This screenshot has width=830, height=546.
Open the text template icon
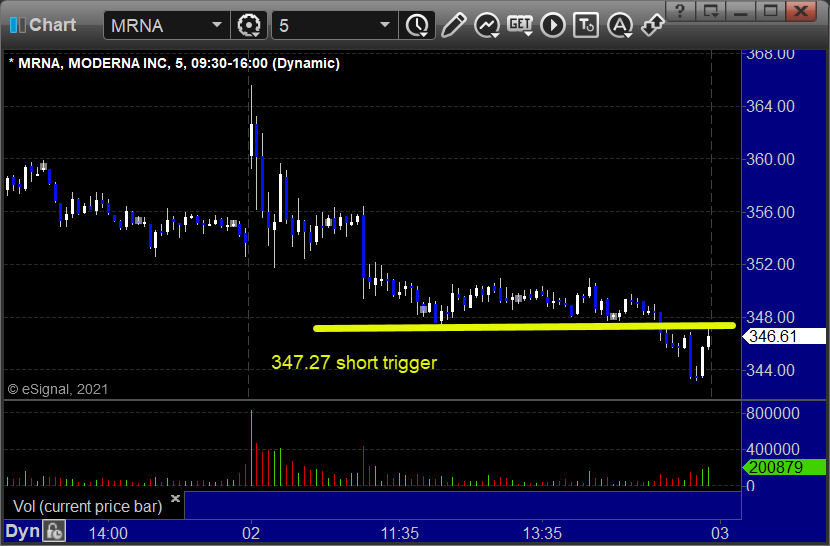(x=586, y=25)
